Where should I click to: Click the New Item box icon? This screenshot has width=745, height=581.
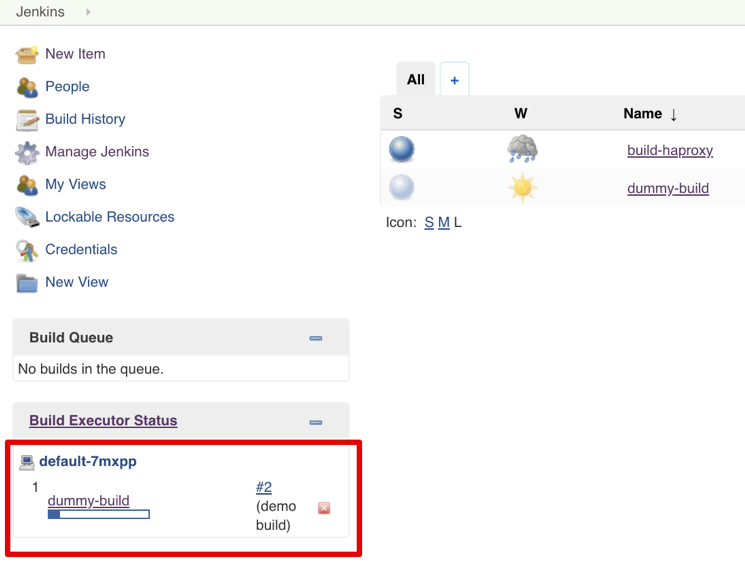click(27, 54)
